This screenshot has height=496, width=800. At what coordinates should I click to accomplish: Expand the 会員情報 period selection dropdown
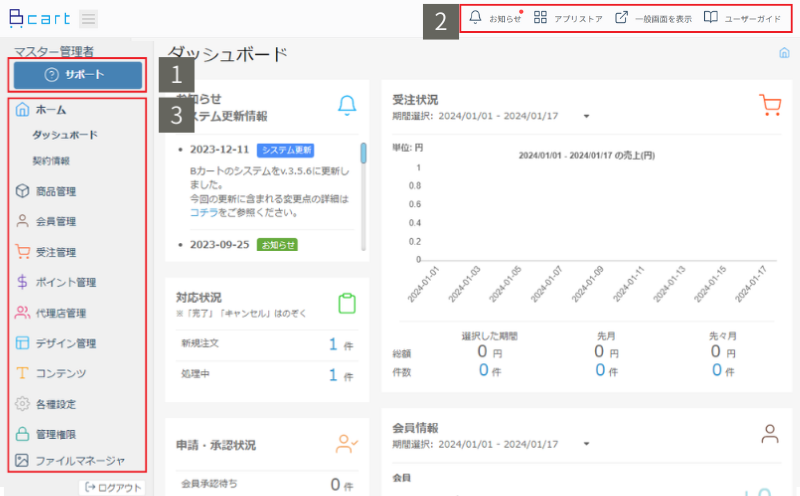pos(587,444)
